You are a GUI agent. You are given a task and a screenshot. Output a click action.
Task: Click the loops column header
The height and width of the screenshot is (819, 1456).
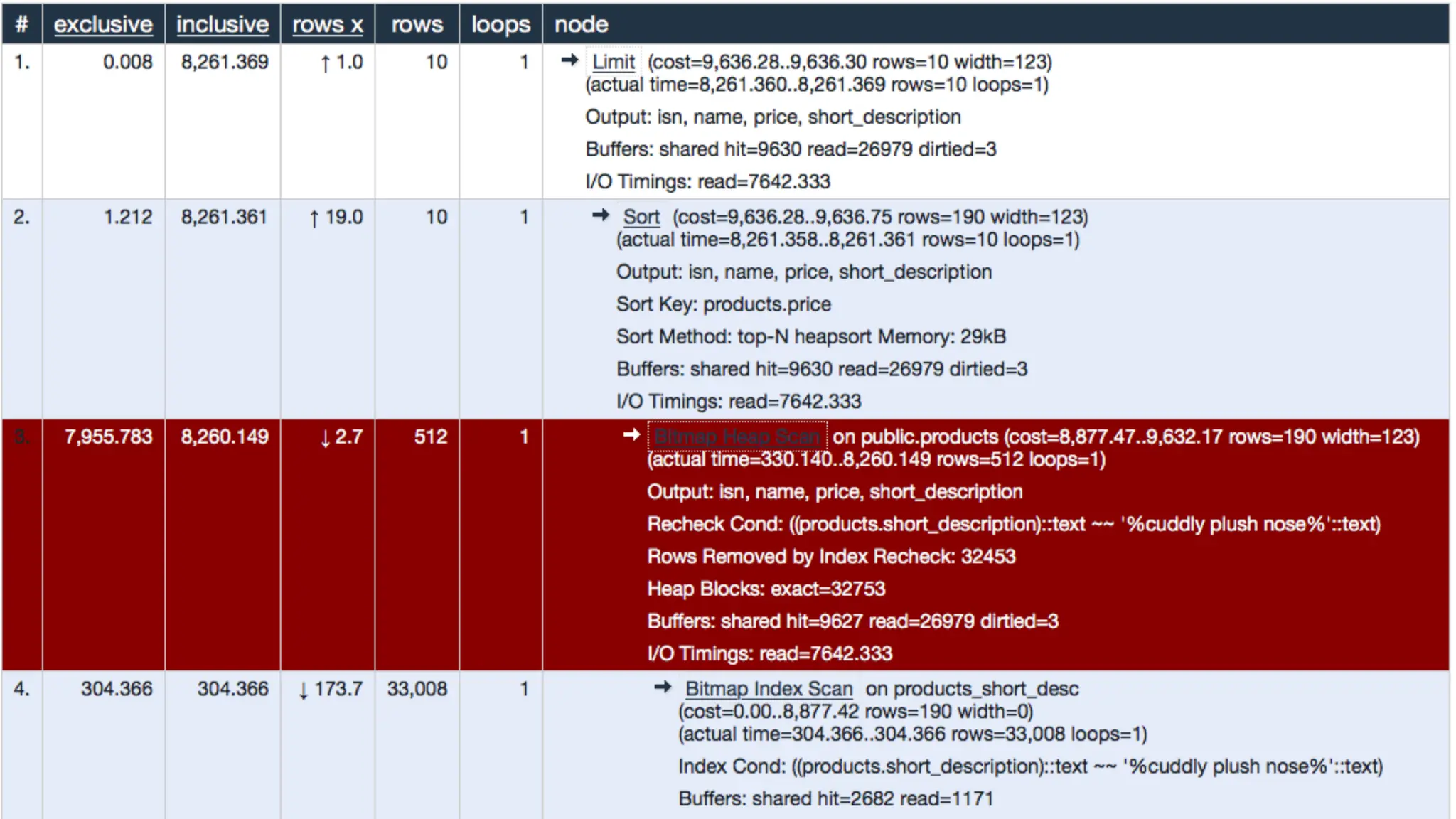[x=500, y=24]
